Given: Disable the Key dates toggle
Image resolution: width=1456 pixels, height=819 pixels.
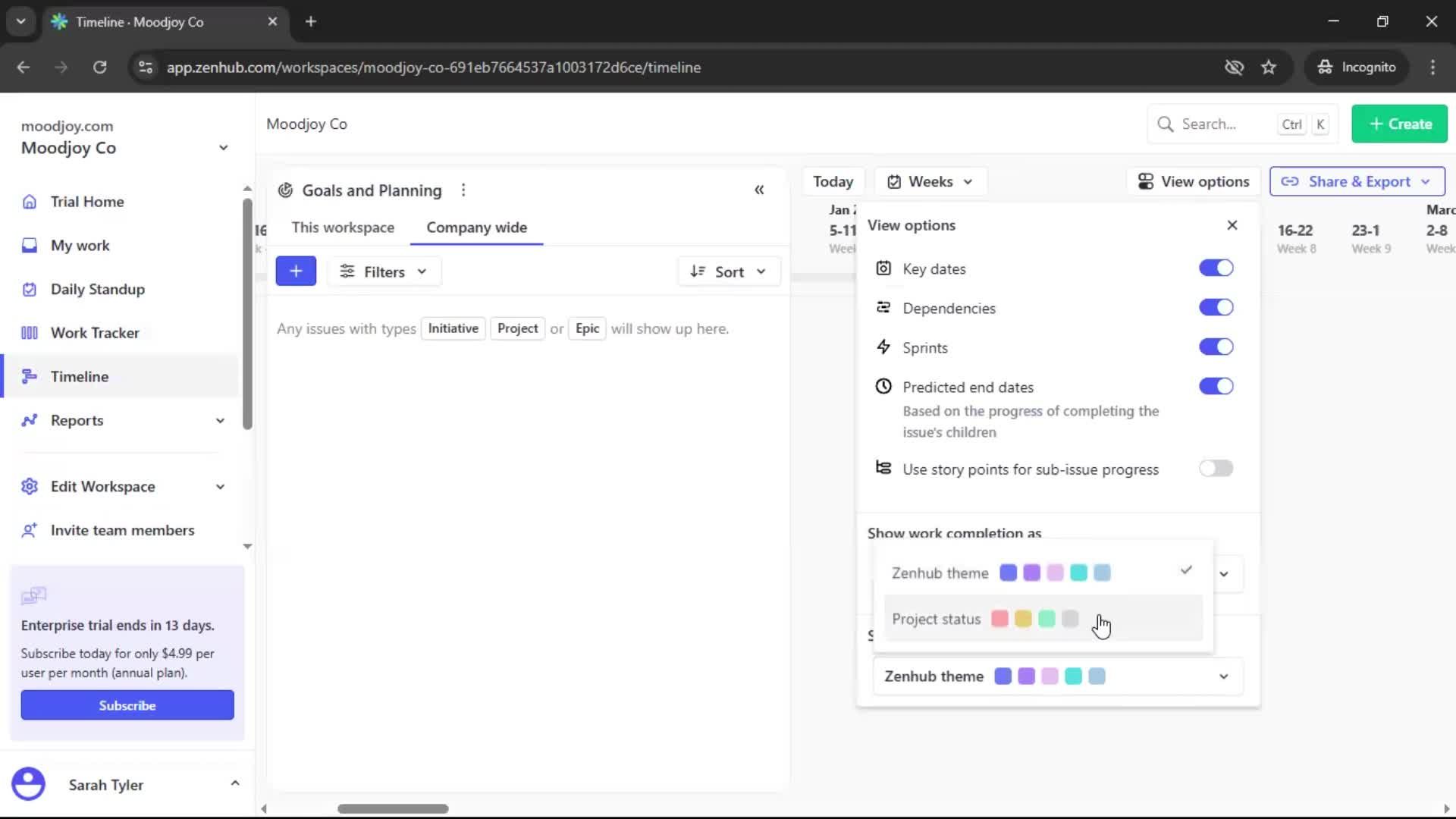Looking at the screenshot, I should tap(1216, 268).
